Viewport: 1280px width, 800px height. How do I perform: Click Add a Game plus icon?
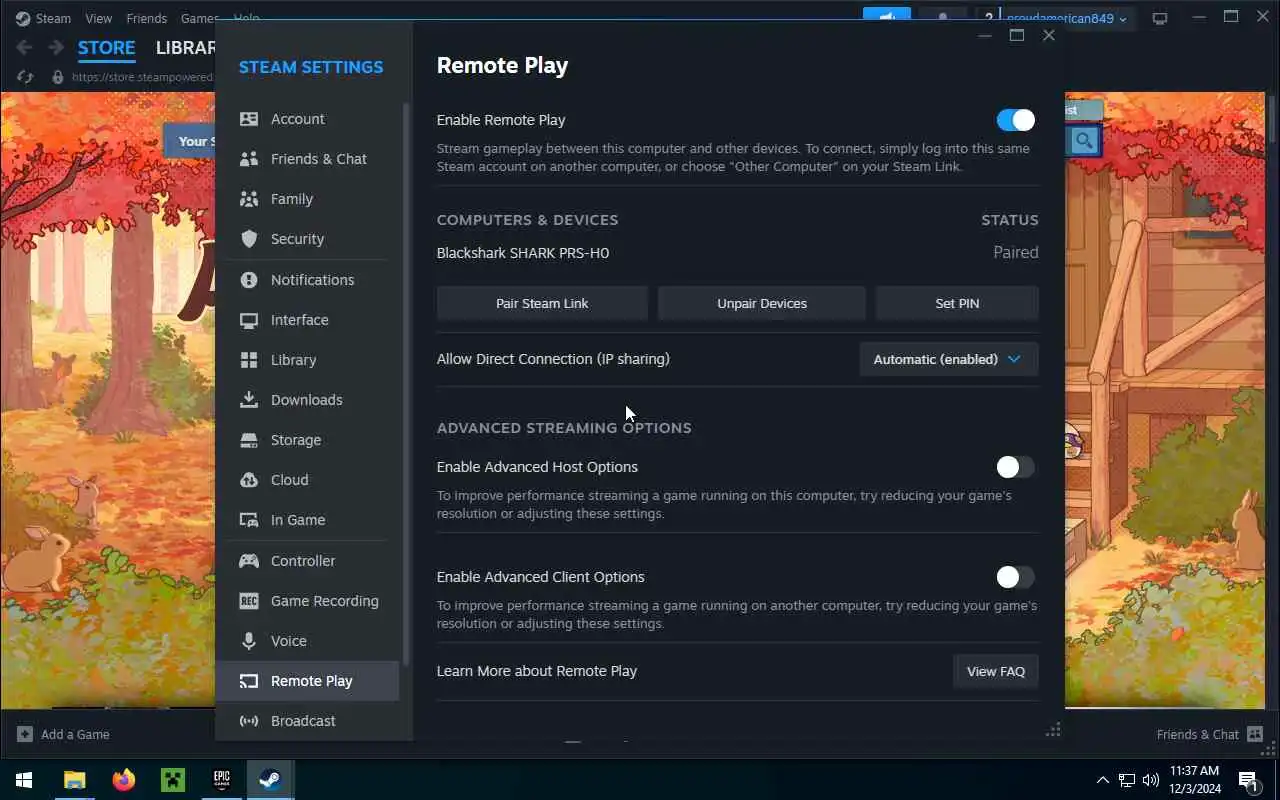click(x=25, y=734)
